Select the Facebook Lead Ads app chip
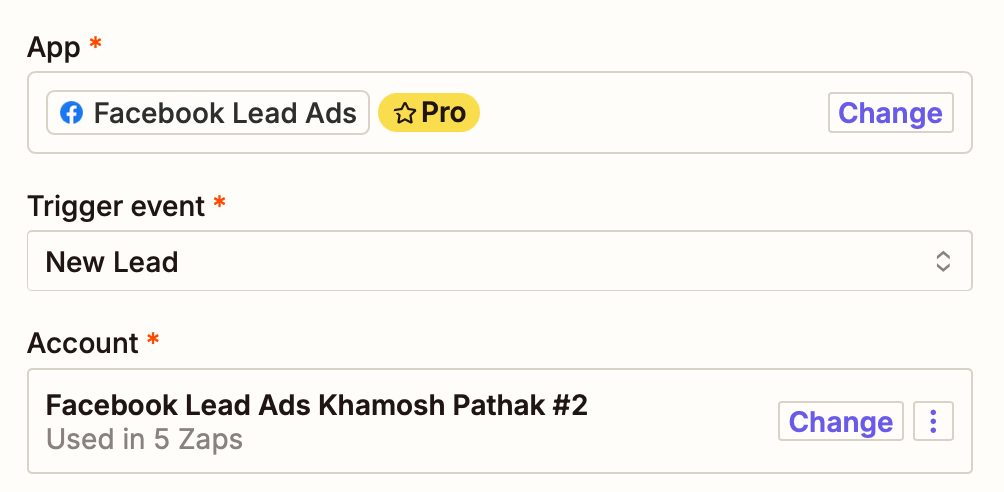Image resolution: width=1004 pixels, height=492 pixels. pyautogui.click(x=208, y=113)
